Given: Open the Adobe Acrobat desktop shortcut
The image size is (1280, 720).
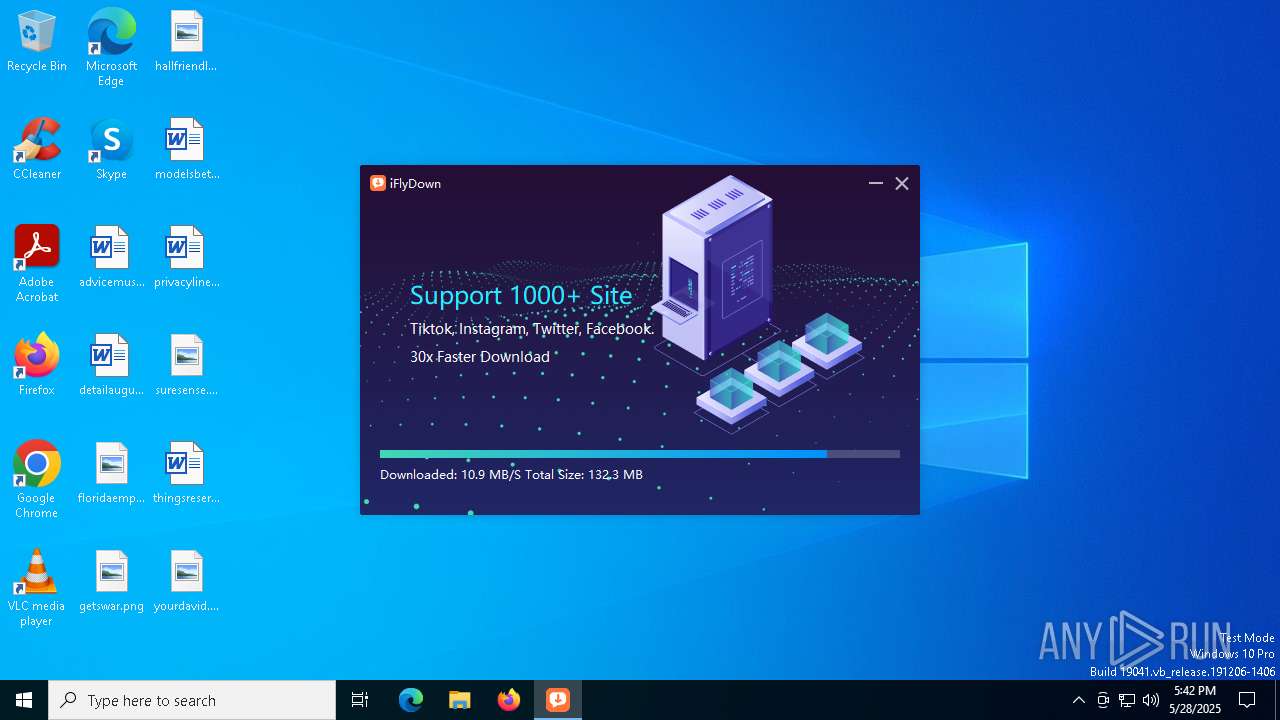Looking at the screenshot, I should (37, 264).
